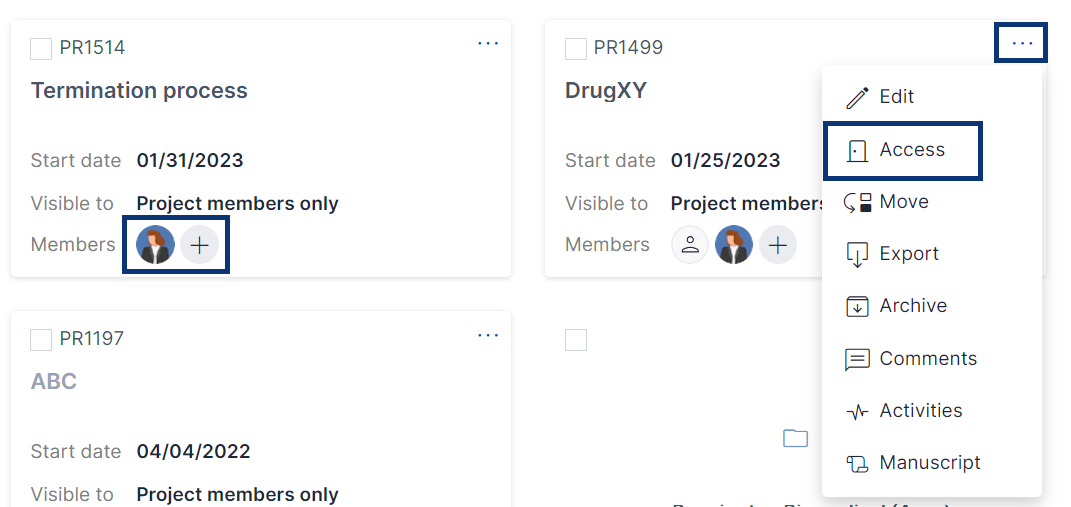Screen dimensions: 1071x507
Task: Open the ABC project title link
Action: 54,382
